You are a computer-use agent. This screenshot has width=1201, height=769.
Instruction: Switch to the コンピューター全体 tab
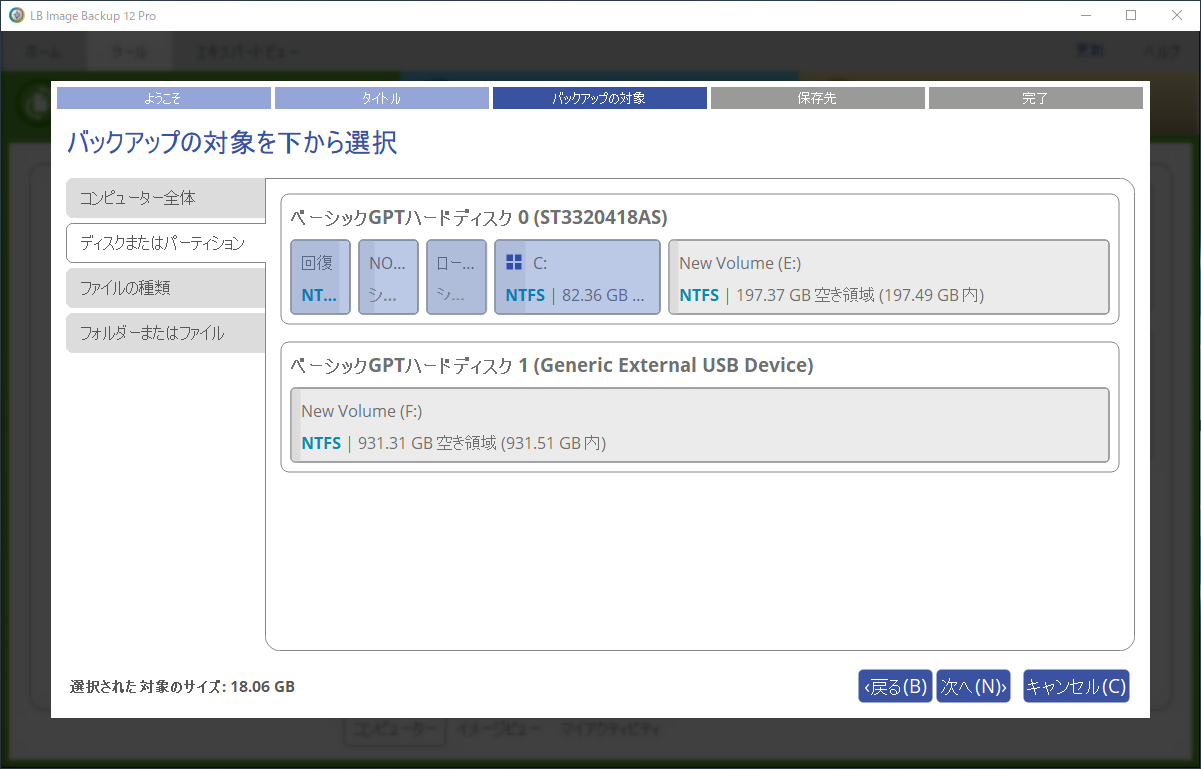(x=165, y=198)
